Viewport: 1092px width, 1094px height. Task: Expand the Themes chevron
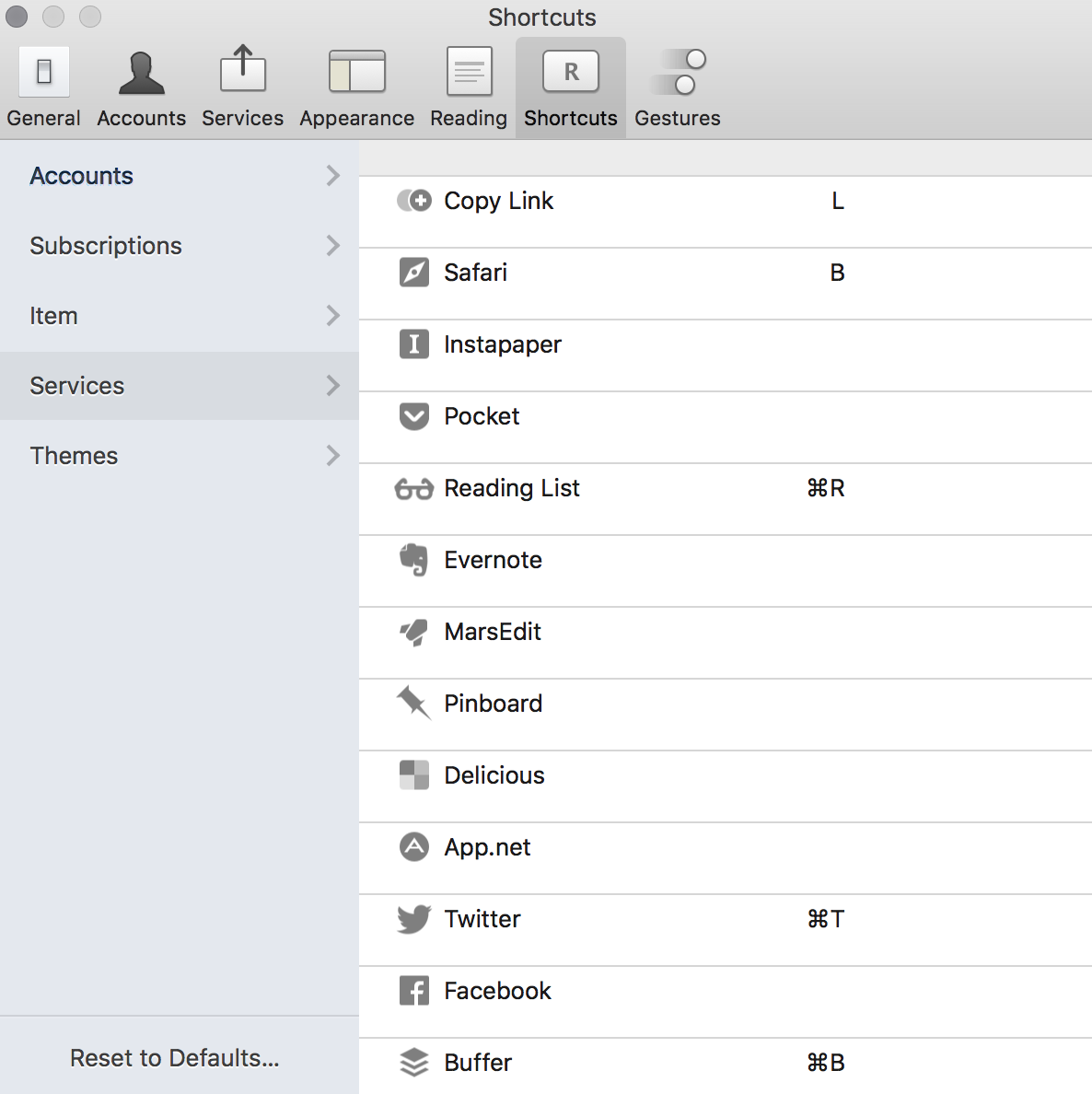pos(332,456)
